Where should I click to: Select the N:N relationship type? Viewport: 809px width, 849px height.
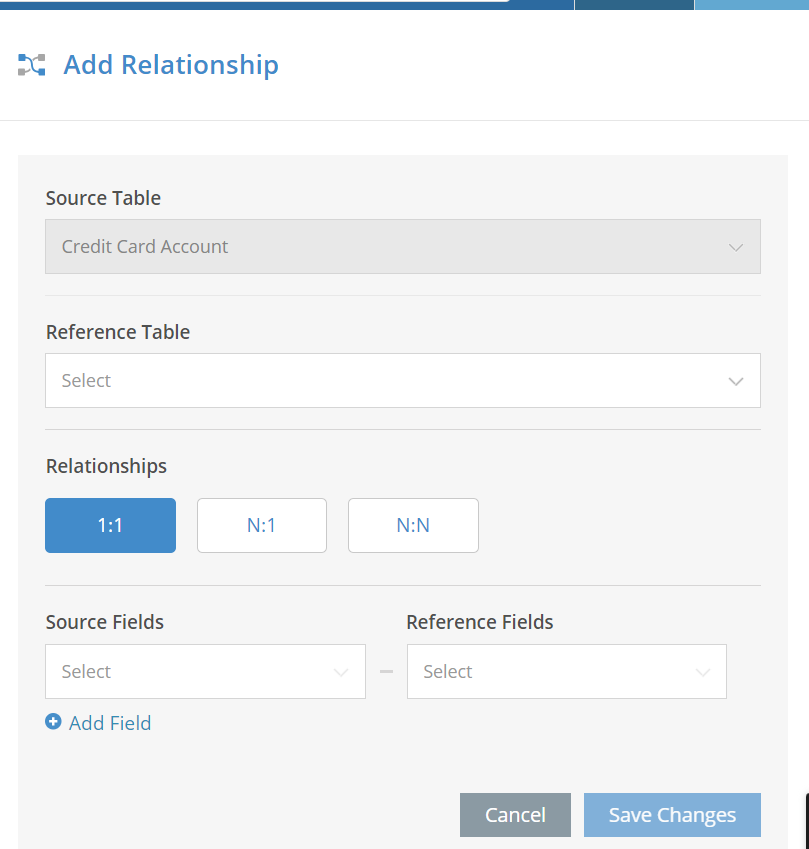click(413, 525)
